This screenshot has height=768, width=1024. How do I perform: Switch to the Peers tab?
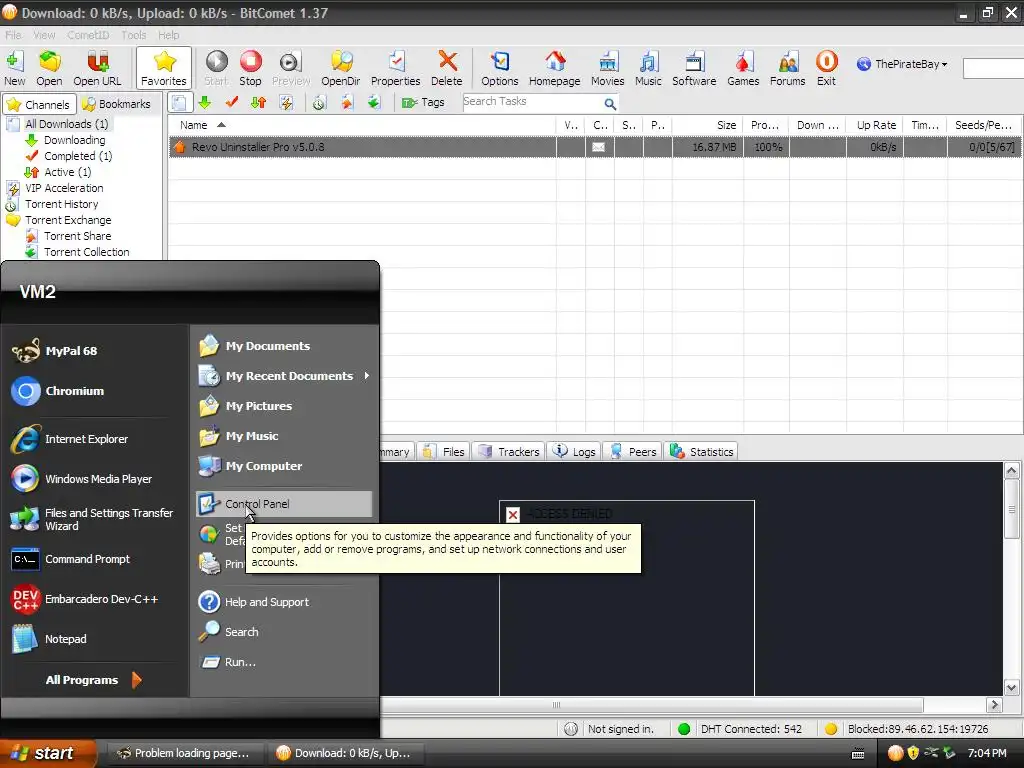coord(633,452)
